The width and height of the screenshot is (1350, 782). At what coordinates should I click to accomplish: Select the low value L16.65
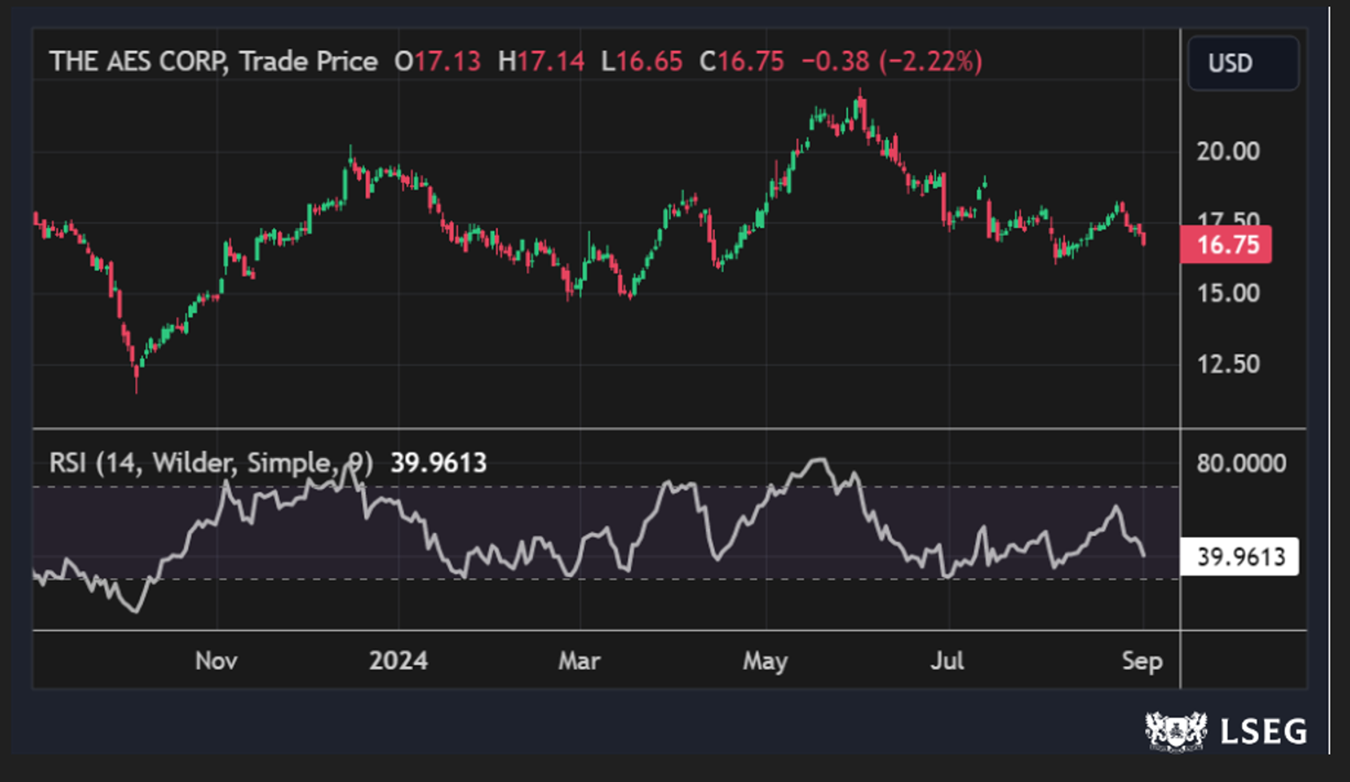[642, 61]
